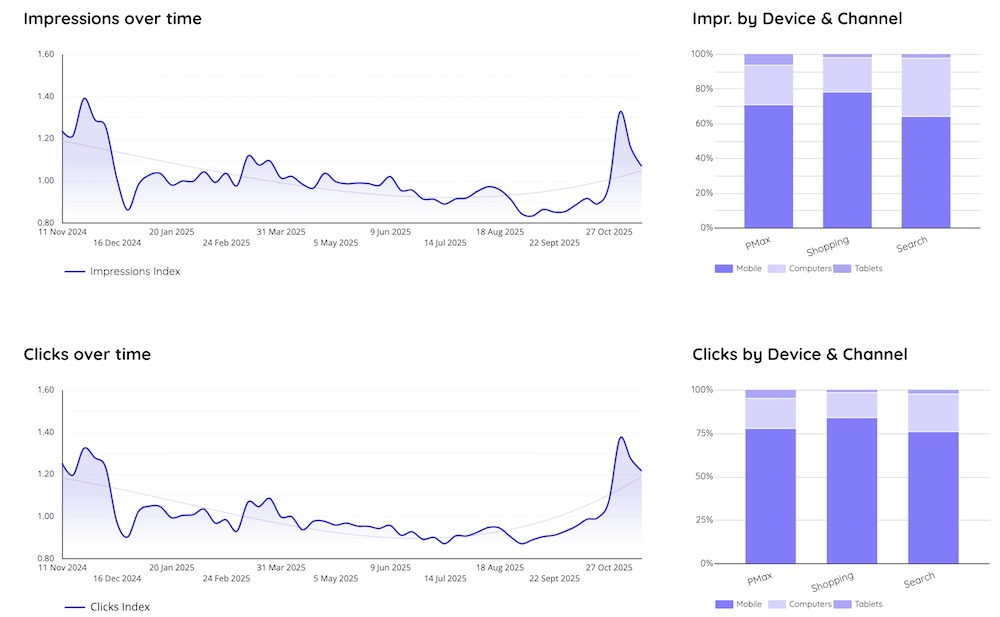1000x617 pixels.
Task: Select Shopping Mobile bar segment in impressions chart
Action: tap(847, 160)
